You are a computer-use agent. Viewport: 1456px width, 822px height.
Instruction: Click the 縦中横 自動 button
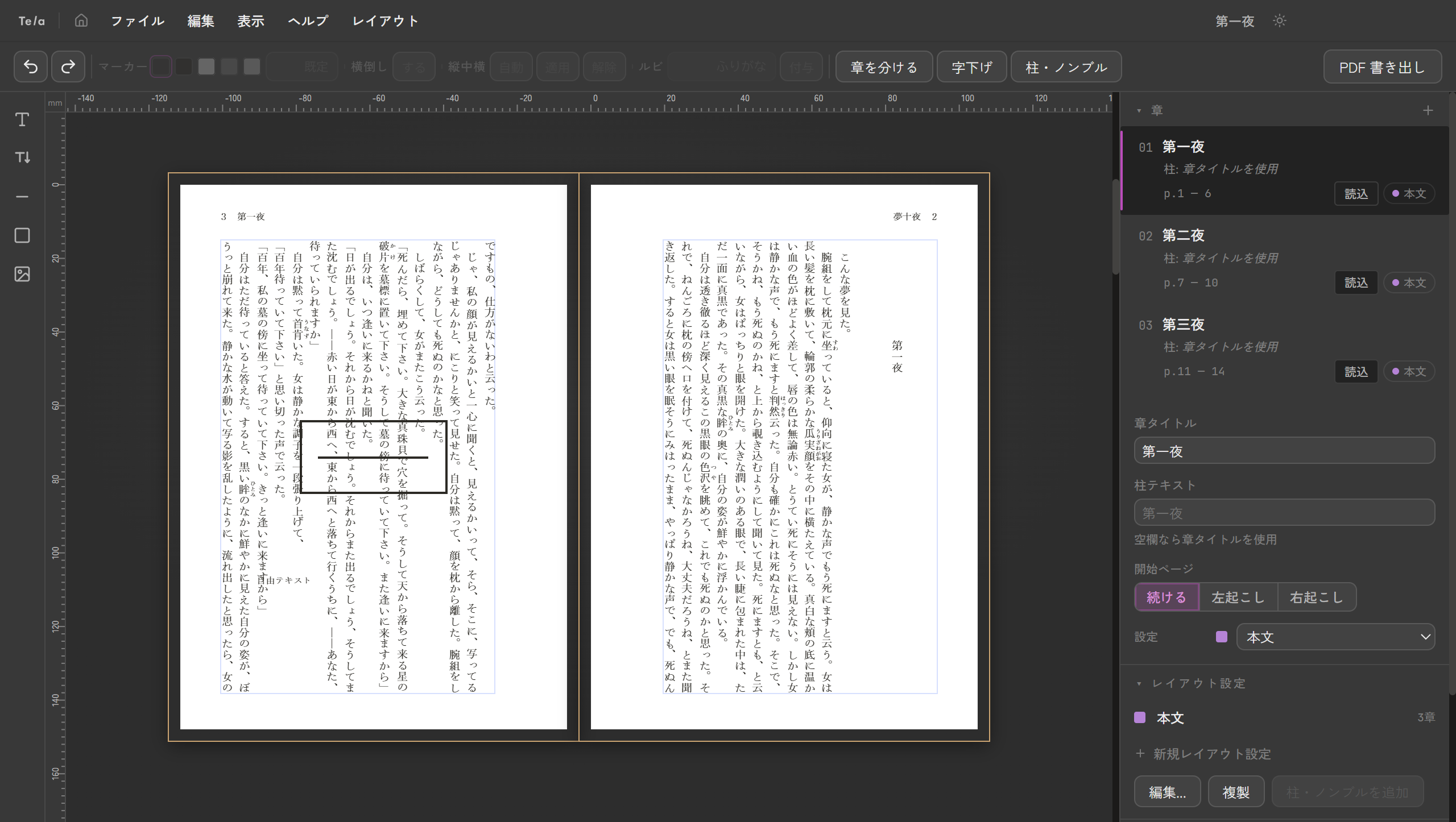tap(511, 67)
